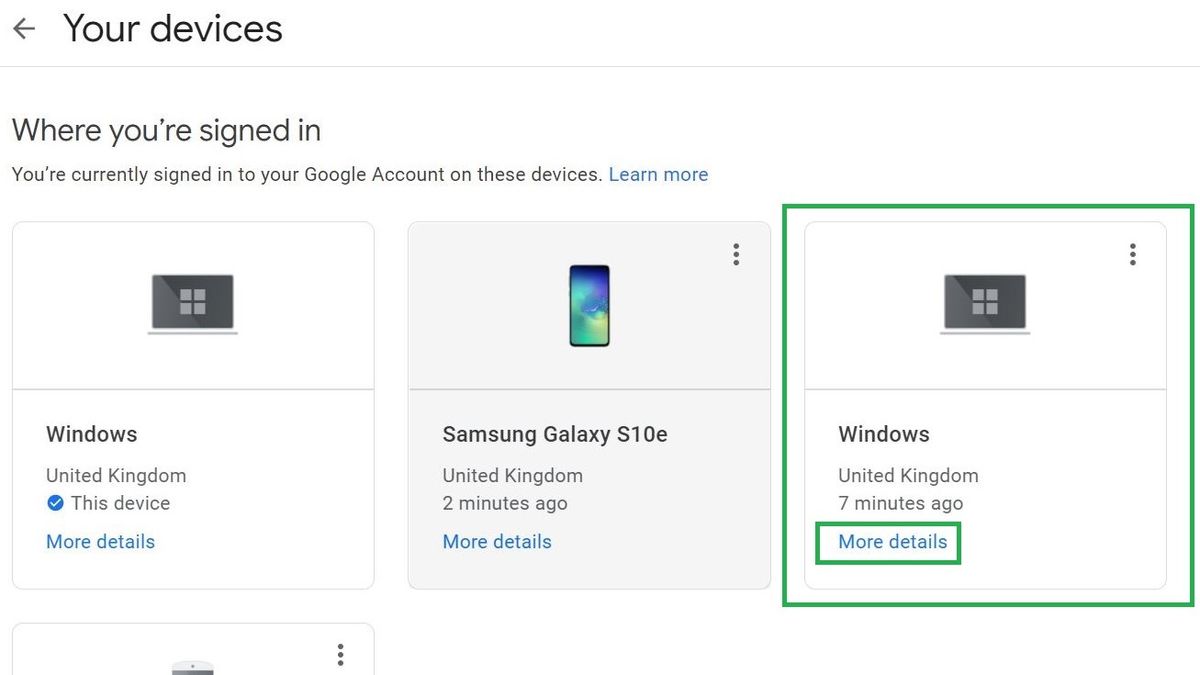Viewport: 1200px width, 675px height.
Task: Click the three-dot icon on highlighted Windows card
Action: (x=1132, y=254)
